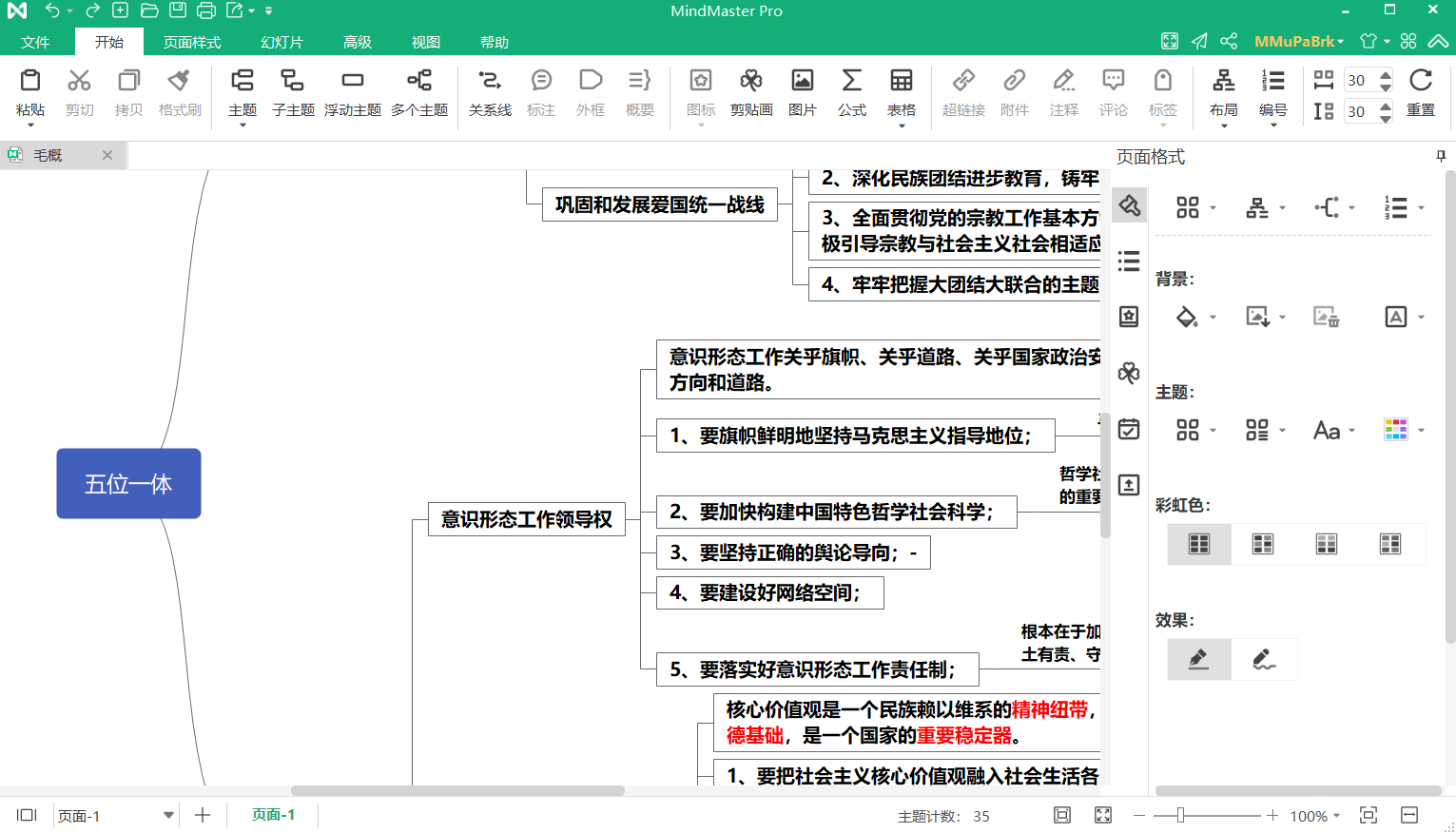Select fourth rainbow color mode
This screenshot has height=833, width=1456.
click(x=1390, y=544)
